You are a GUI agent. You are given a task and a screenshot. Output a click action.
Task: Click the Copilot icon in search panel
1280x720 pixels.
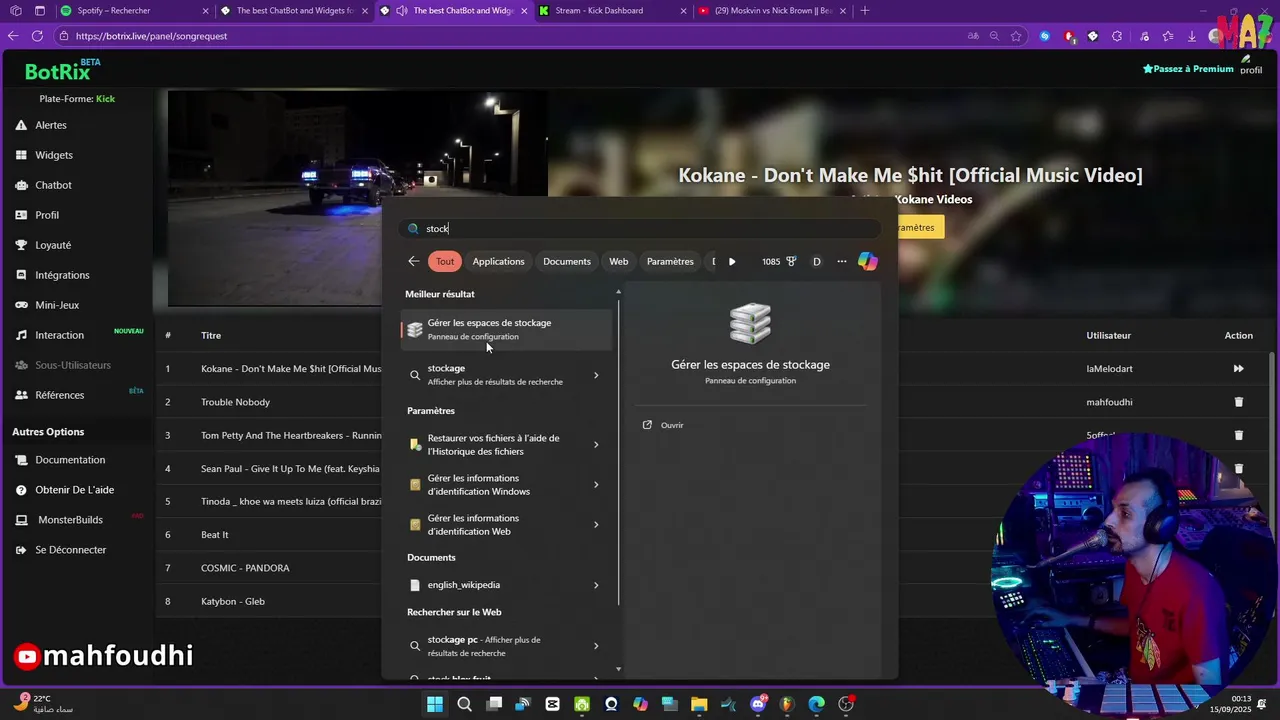[867, 261]
